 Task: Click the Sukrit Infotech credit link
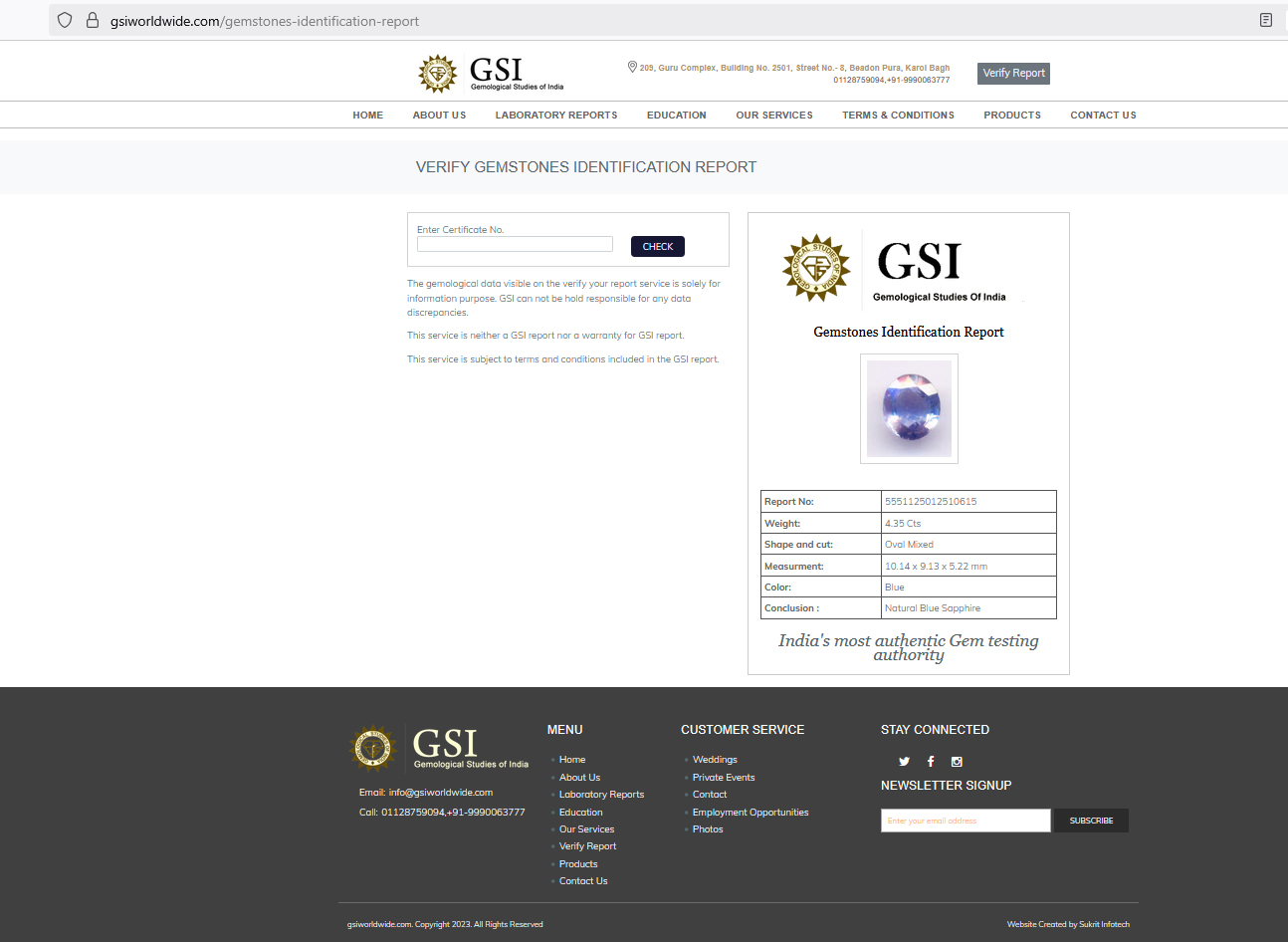pos(1104,924)
